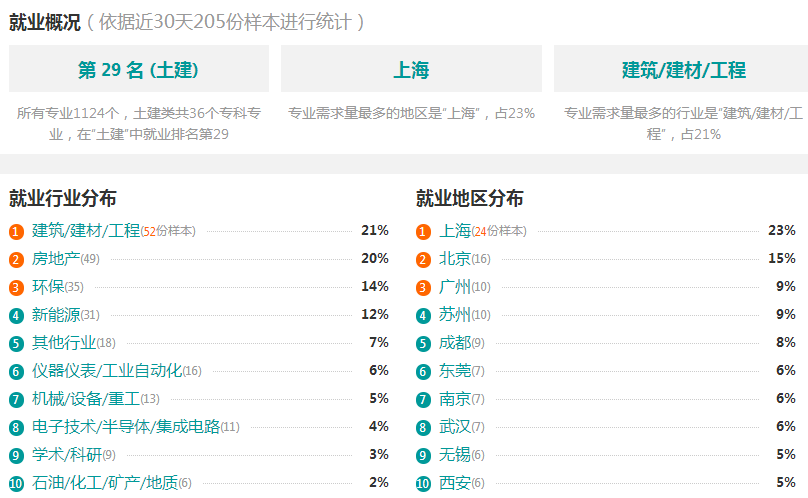Open the 仪器仪表/工业自动化 industry link
The width and height of the screenshot is (808, 498).
coord(107,371)
